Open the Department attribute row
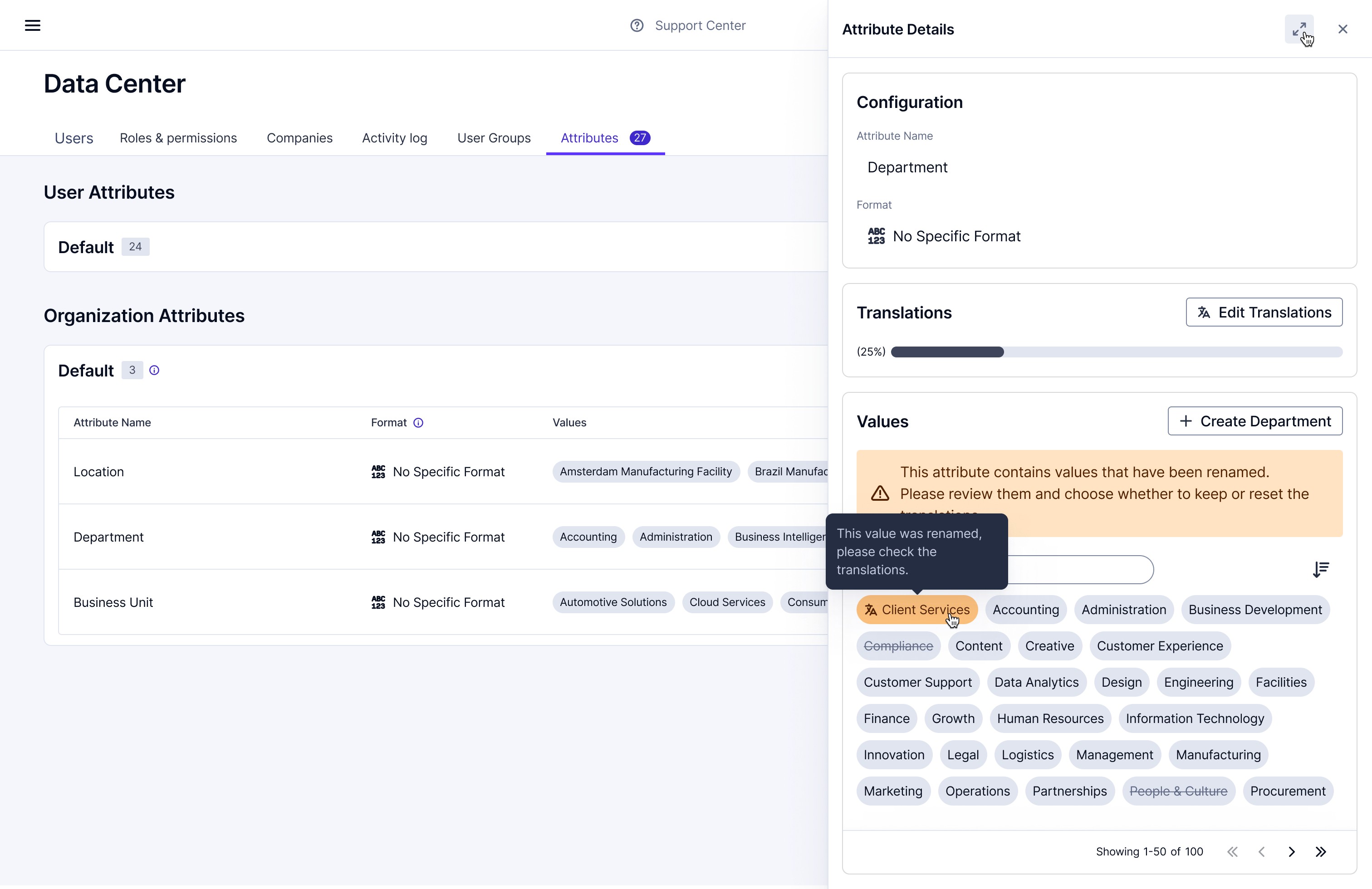The image size is (1372, 889). point(108,537)
